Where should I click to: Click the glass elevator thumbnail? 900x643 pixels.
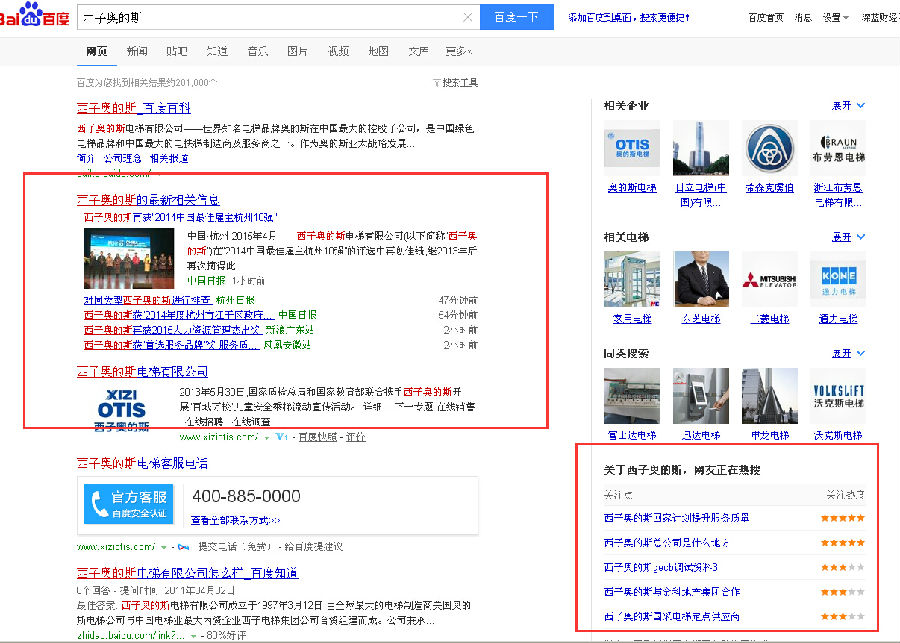[632, 278]
